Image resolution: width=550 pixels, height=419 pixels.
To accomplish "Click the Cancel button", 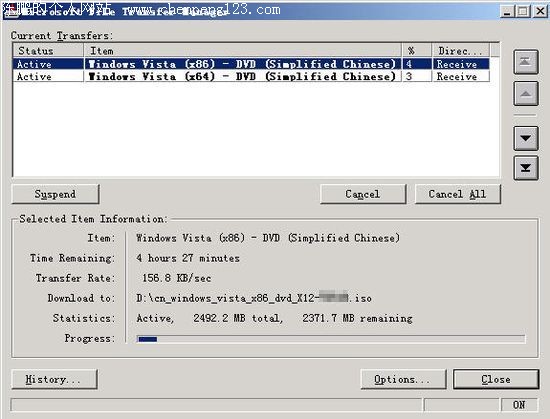I will [363, 194].
